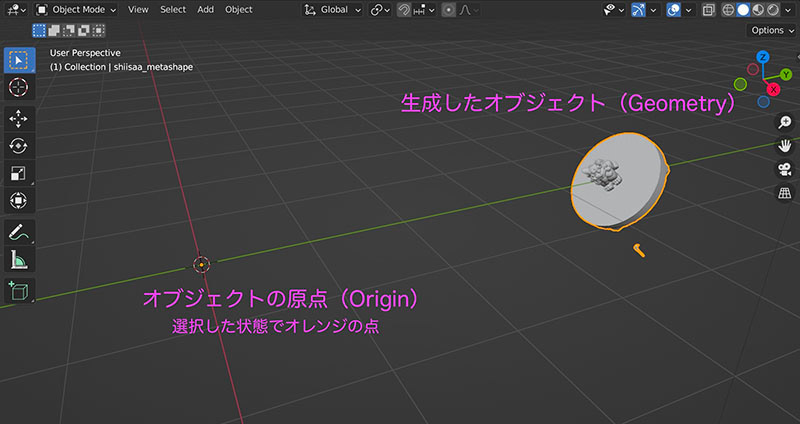Open proportional editing falloff dropdown
This screenshot has height=424, width=800.
pyautogui.click(x=468, y=10)
